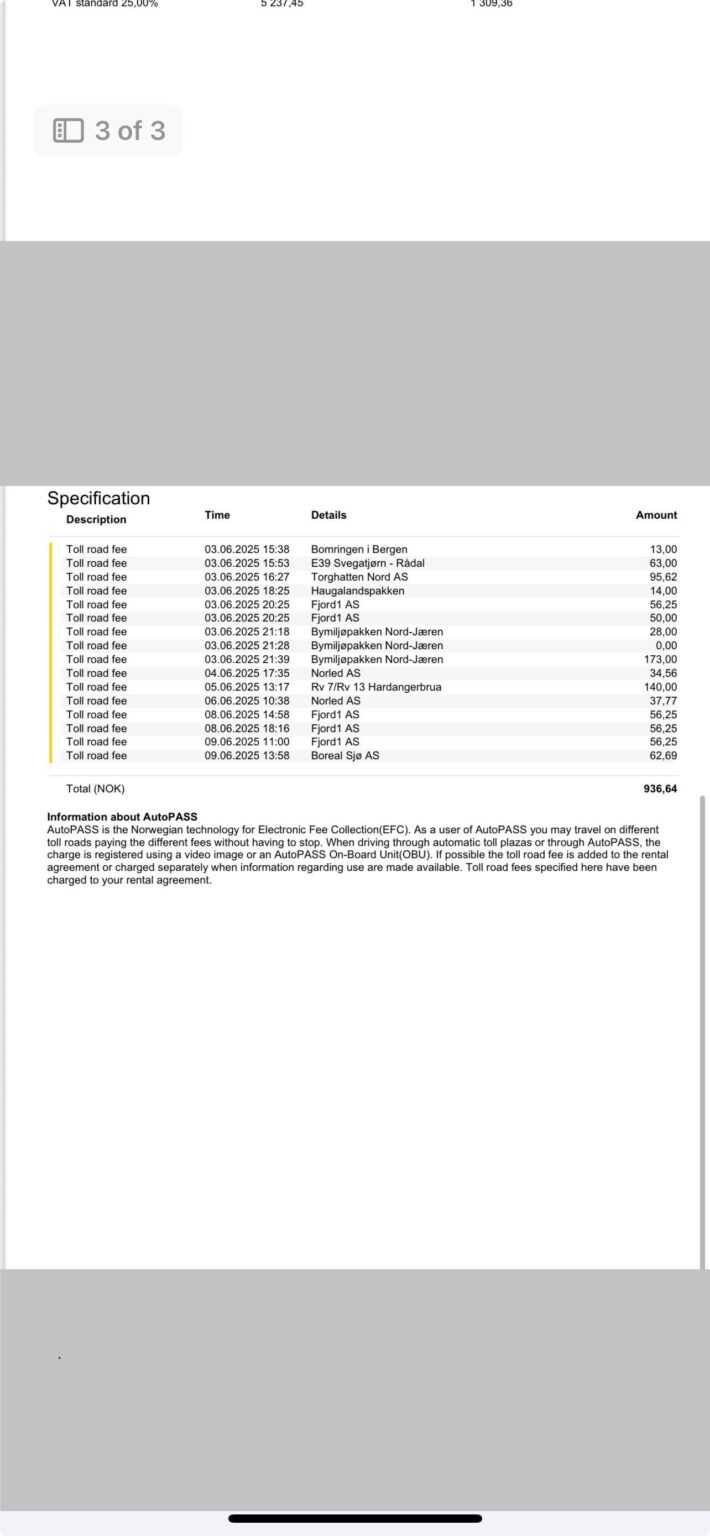Select the amount '50,00' for Fjord1 AS
710x1536 pixels.
point(663,618)
